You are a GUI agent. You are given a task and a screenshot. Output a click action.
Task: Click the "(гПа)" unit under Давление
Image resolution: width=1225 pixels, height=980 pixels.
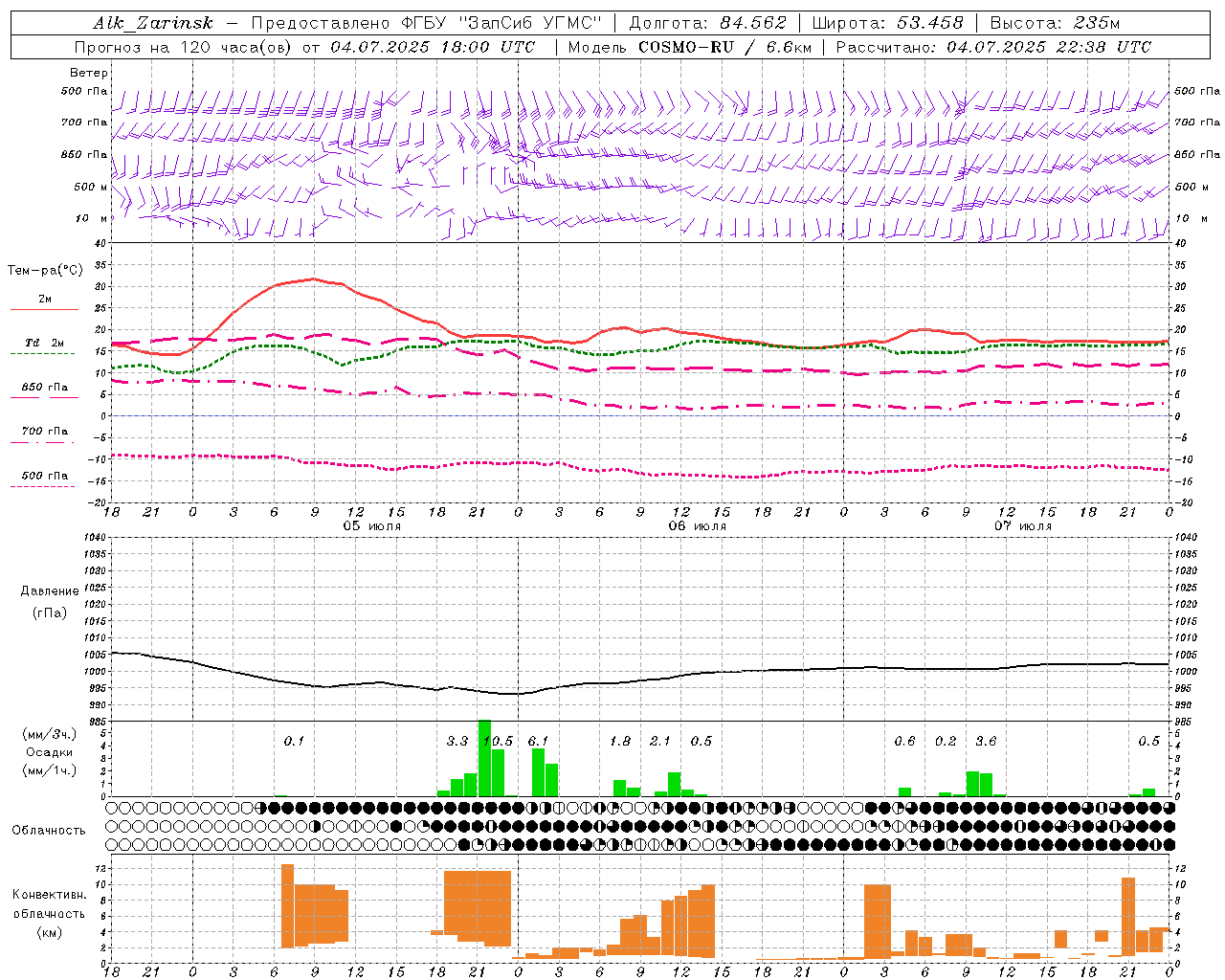coord(49,612)
